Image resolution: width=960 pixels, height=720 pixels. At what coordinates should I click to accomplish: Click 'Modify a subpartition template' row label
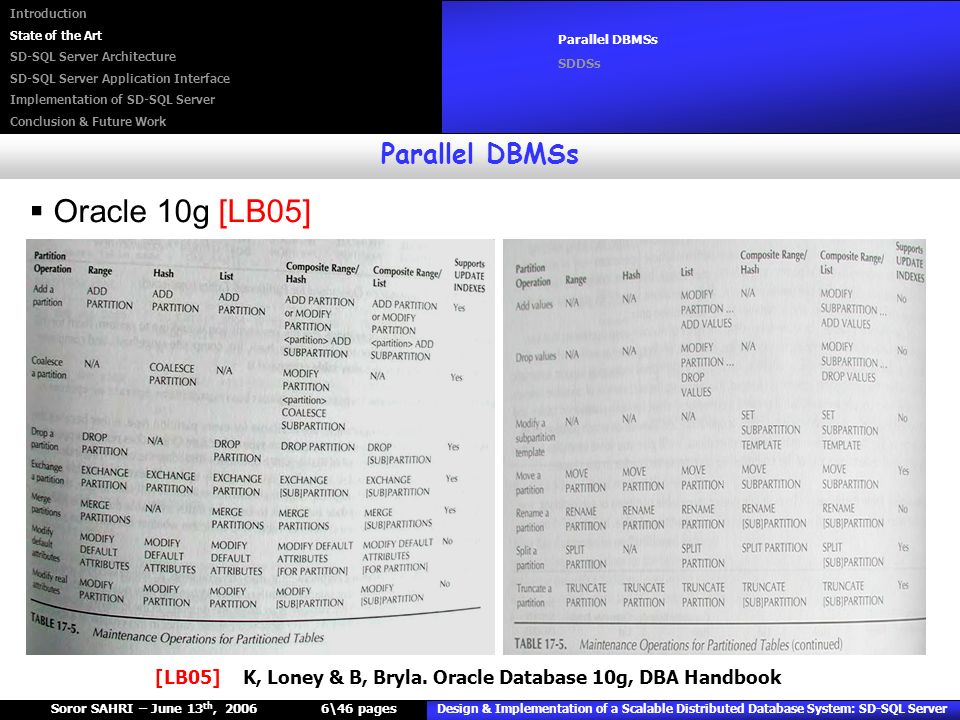[535, 438]
